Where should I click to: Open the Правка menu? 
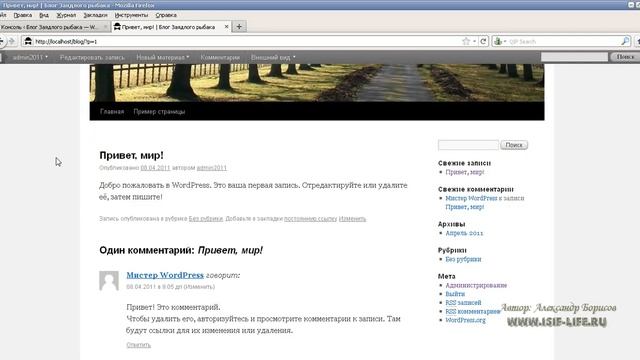tap(22, 15)
